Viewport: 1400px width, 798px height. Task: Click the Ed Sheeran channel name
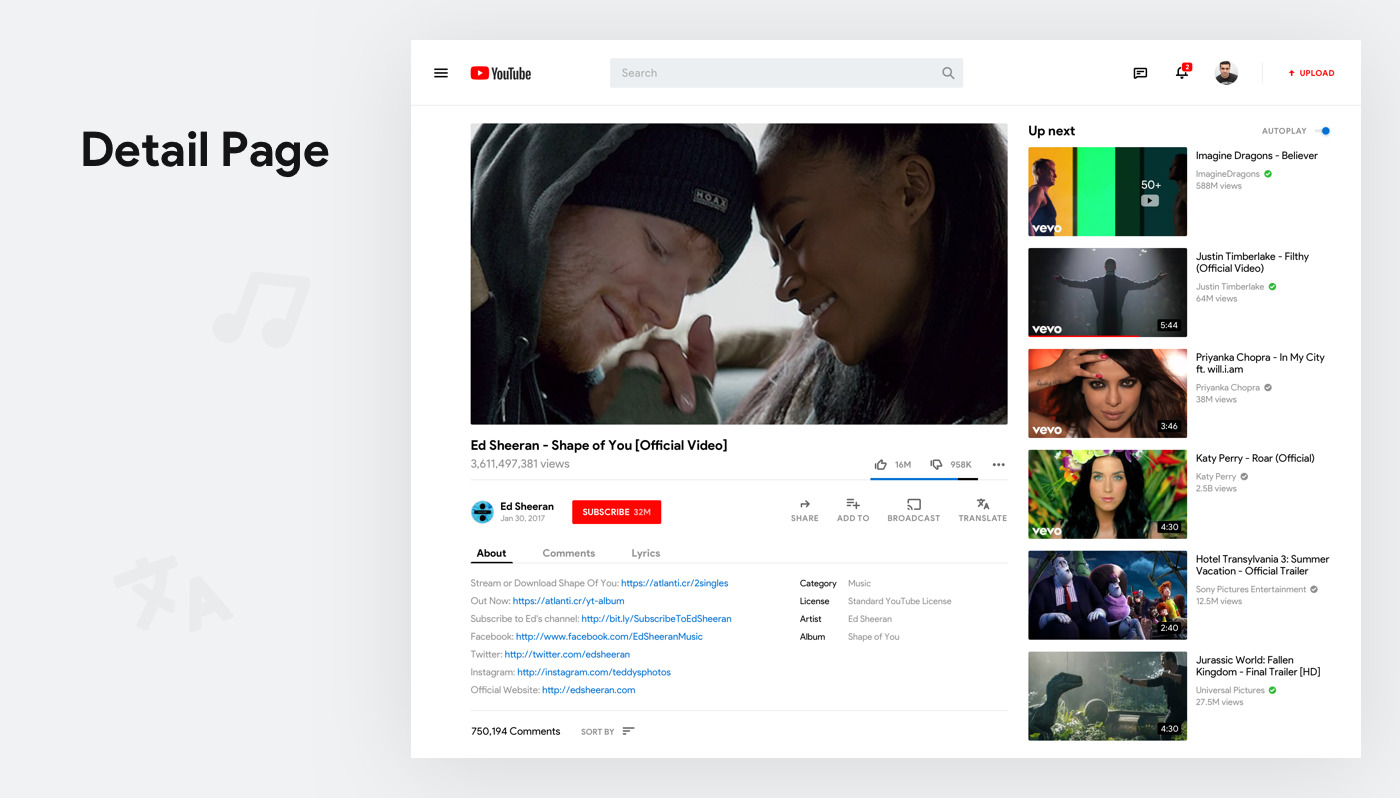pos(527,507)
